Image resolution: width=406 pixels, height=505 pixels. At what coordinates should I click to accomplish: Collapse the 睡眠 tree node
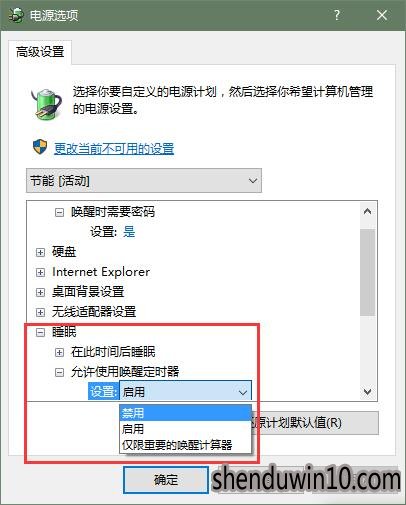click(x=40, y=332)
